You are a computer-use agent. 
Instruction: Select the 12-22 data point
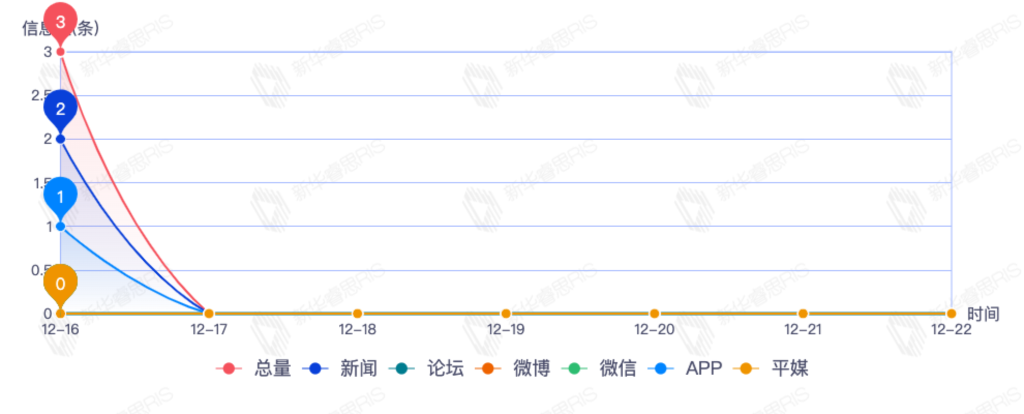pyautogui.click(x=951, y=314)
